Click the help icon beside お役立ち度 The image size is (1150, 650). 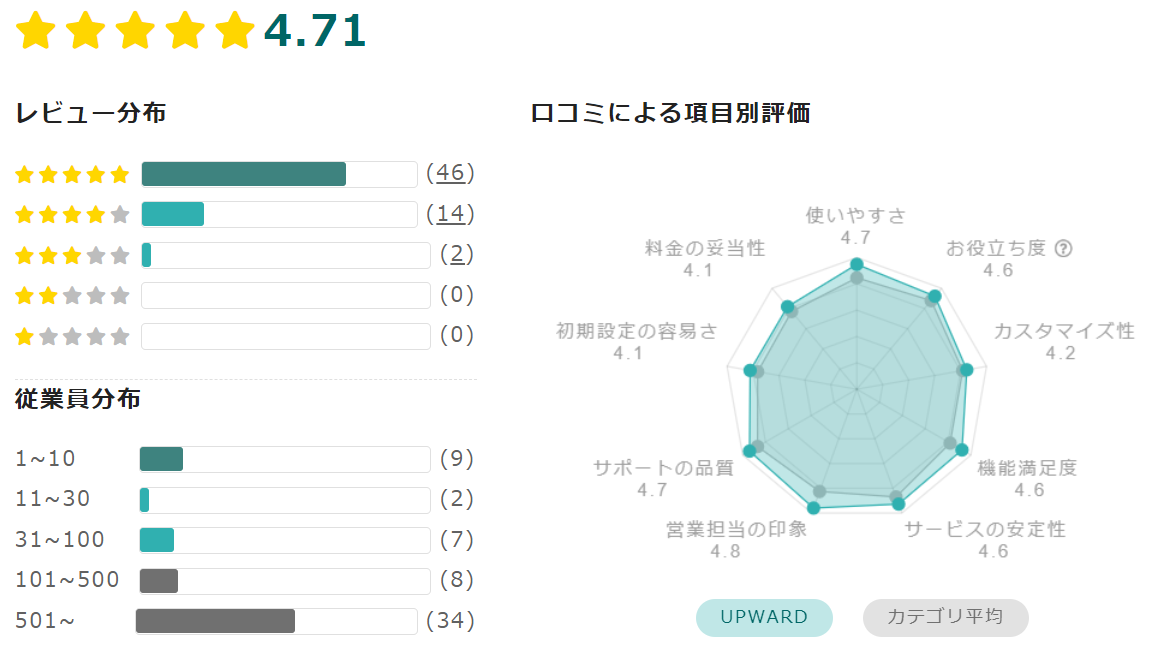[x=1063, y=249]
